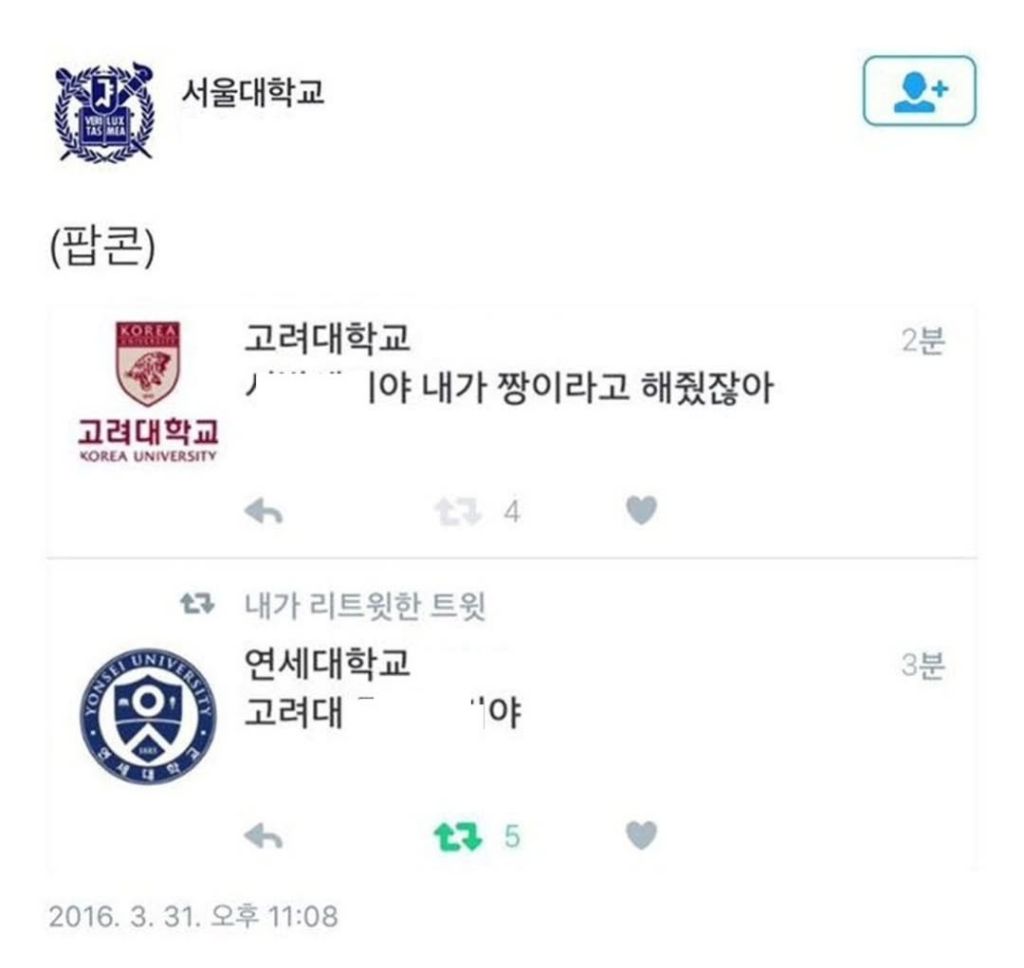Reply to 연세대학교 tweet

click(263, 835)
